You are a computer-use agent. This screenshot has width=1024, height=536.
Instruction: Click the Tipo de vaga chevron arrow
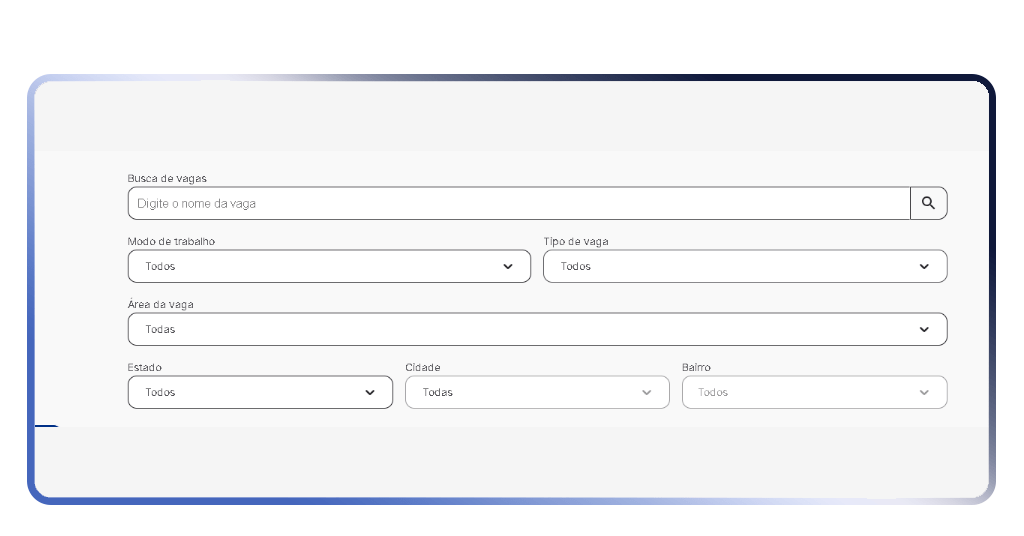click(924, 267)
